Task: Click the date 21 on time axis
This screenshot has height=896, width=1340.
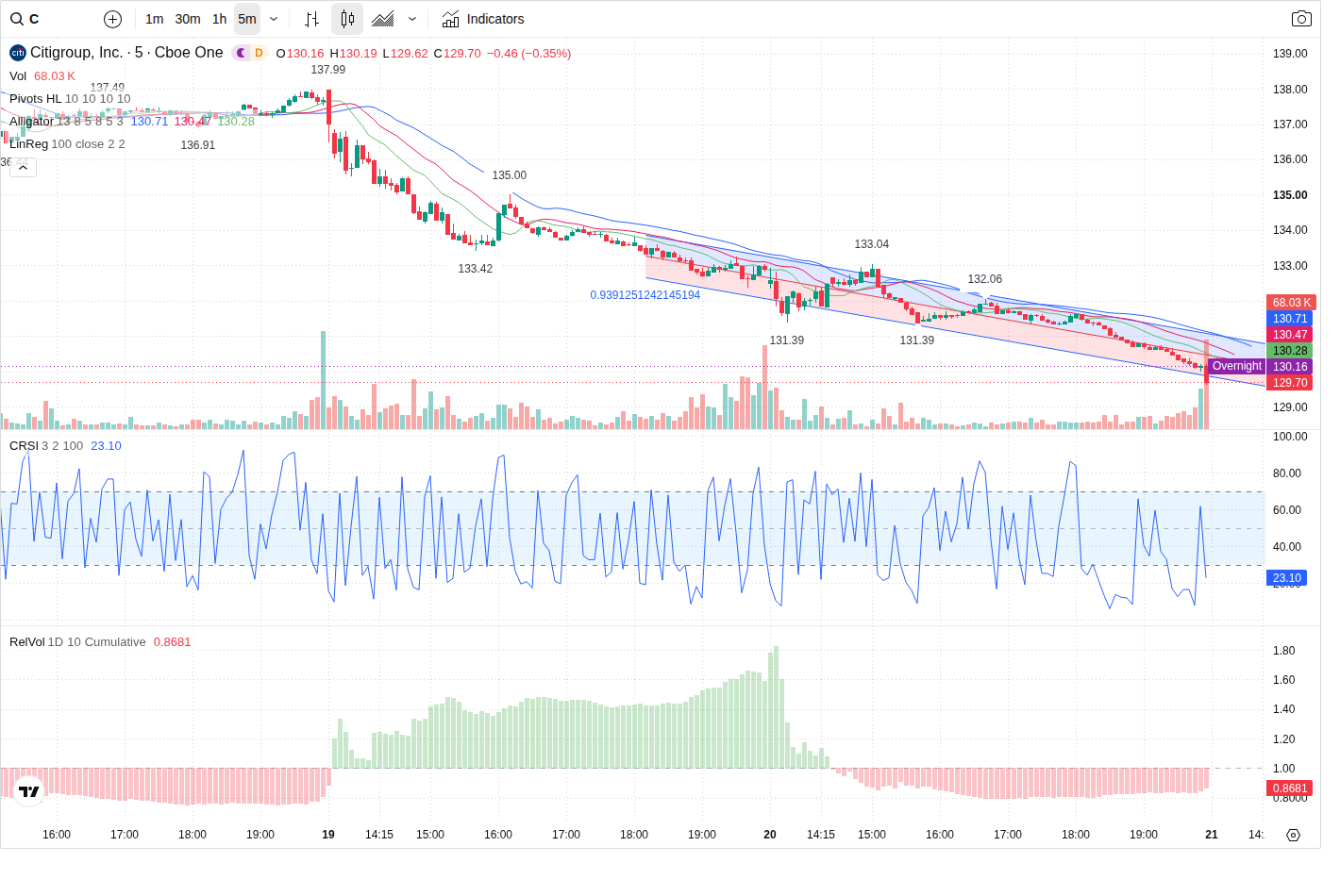Action: [1212, 835]
